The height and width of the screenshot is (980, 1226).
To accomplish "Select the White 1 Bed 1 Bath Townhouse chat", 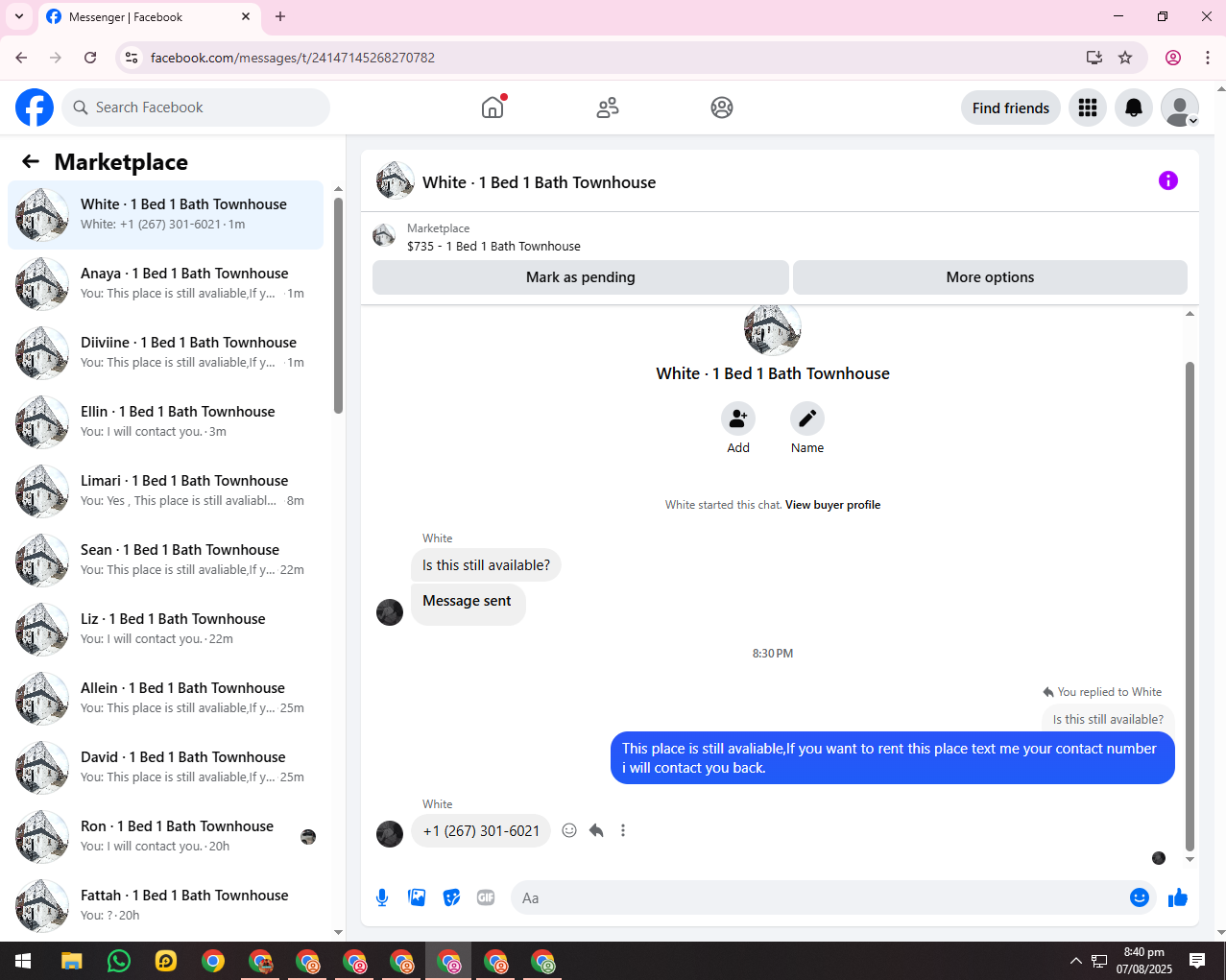I will pyautogui.click(x=165, y=214).
